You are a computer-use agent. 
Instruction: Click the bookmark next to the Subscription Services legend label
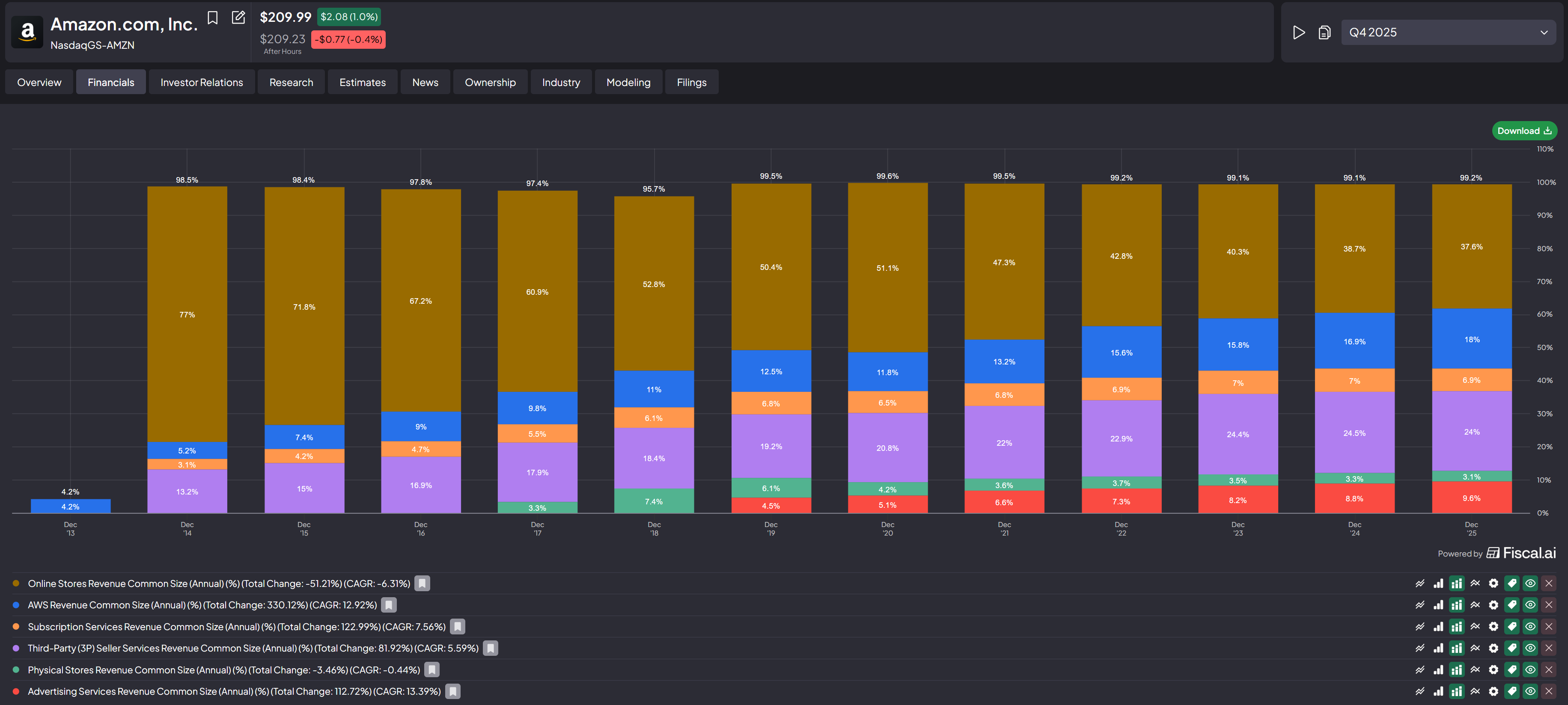coord(458,627)
